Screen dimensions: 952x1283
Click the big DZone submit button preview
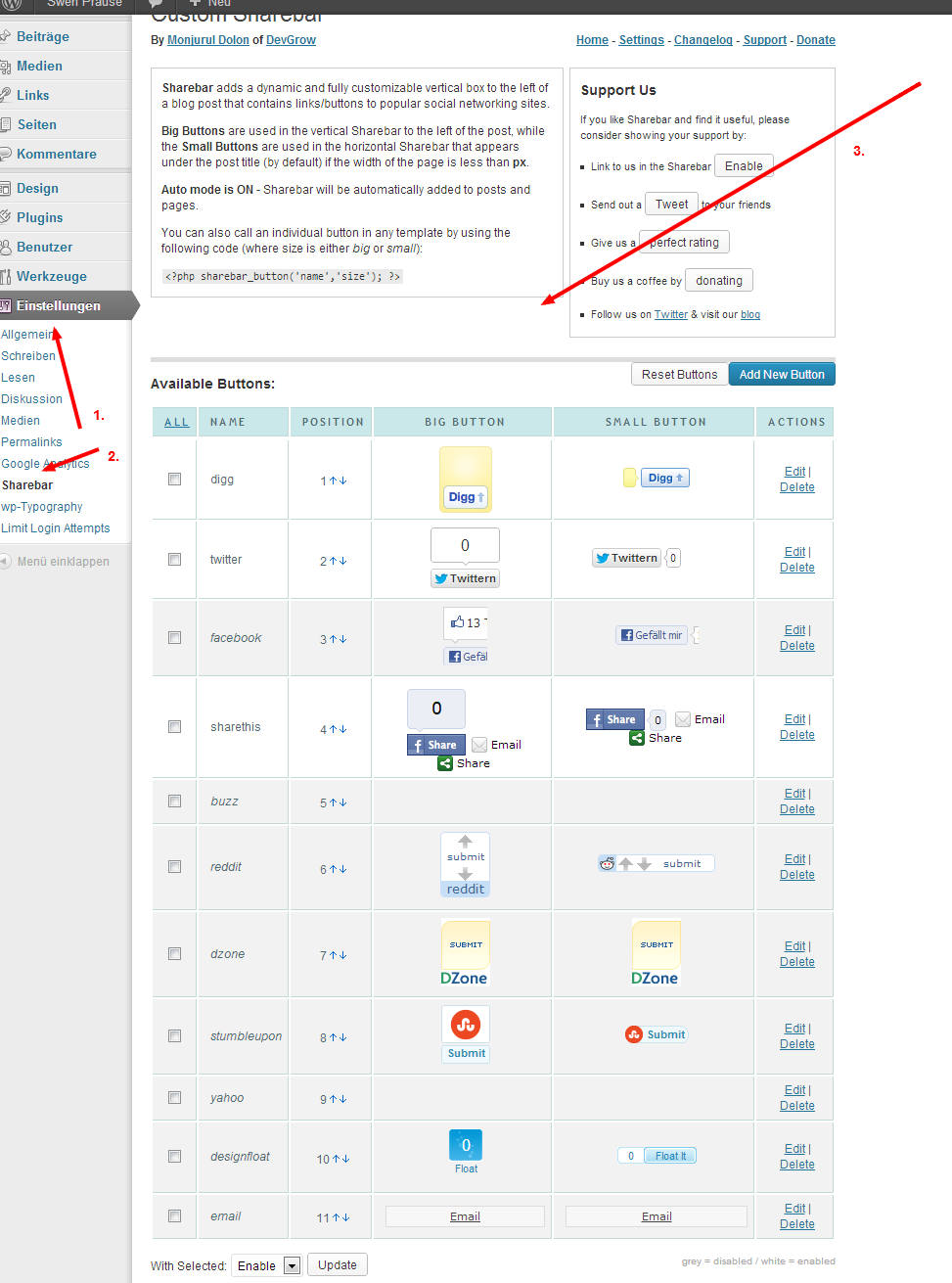[465, 953]
